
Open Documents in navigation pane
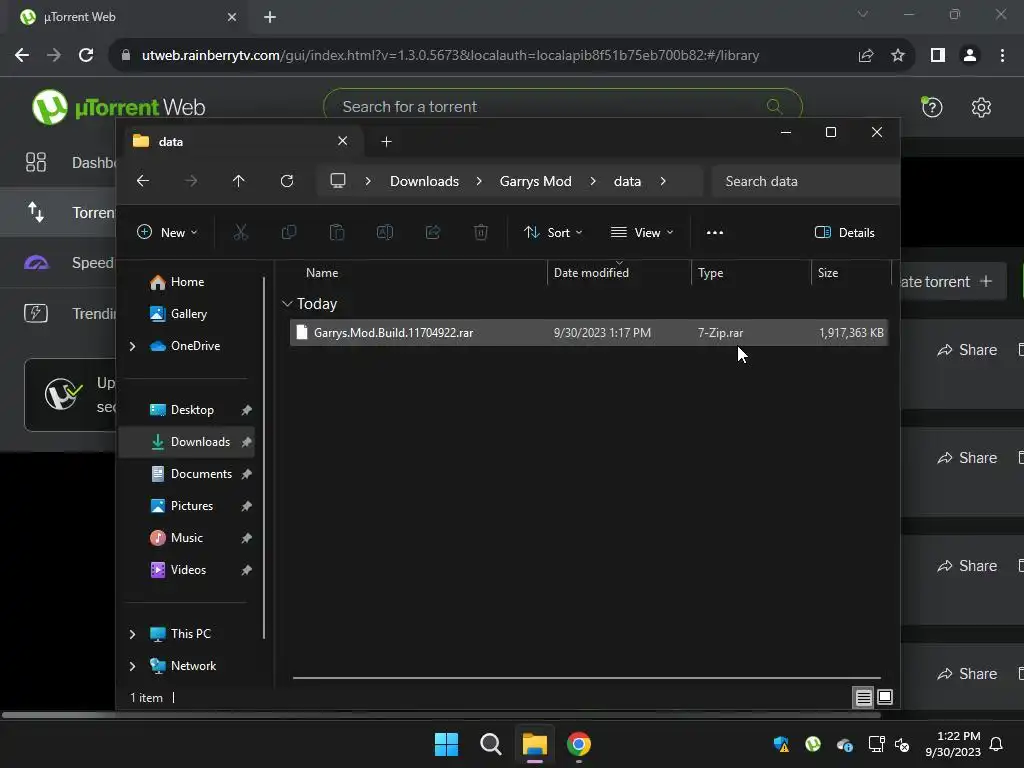(x=186, y=474)
